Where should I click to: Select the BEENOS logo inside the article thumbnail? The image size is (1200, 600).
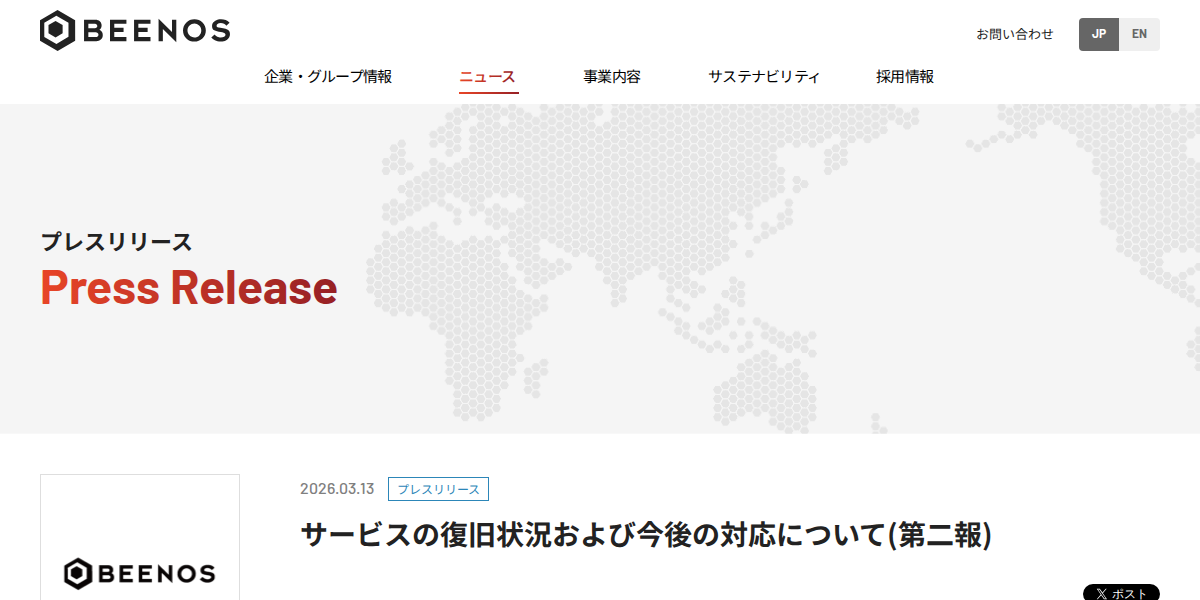139,573
